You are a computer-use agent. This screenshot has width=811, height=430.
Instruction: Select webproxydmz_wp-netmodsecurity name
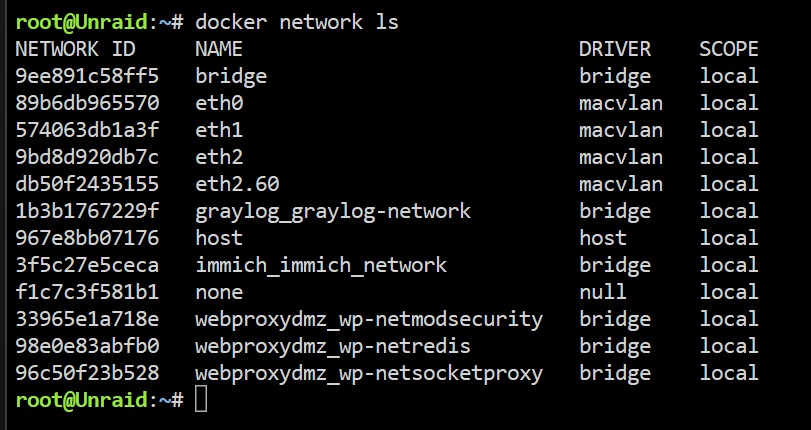369,319
